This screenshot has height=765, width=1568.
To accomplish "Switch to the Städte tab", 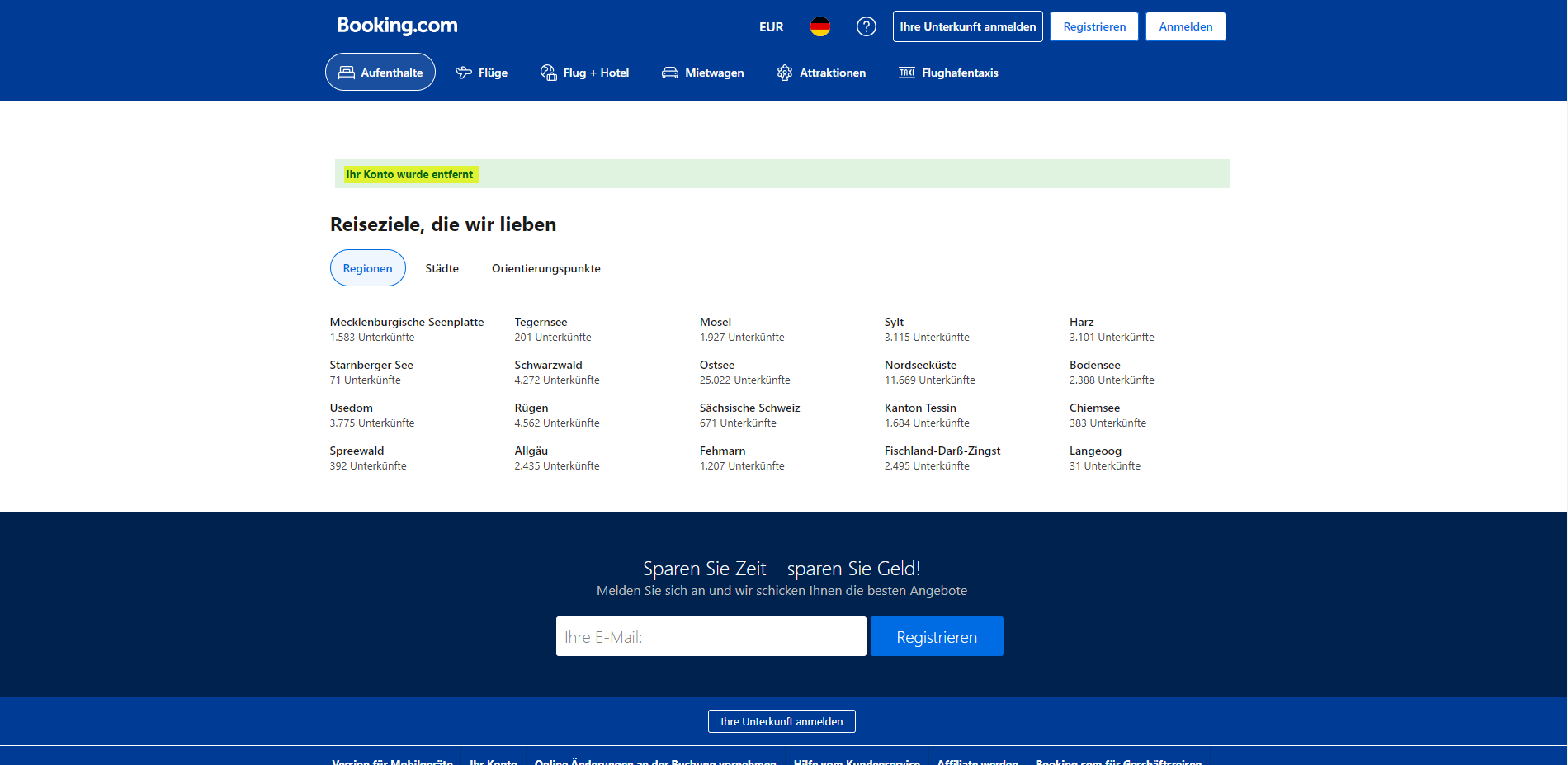I will pos(442,268).
